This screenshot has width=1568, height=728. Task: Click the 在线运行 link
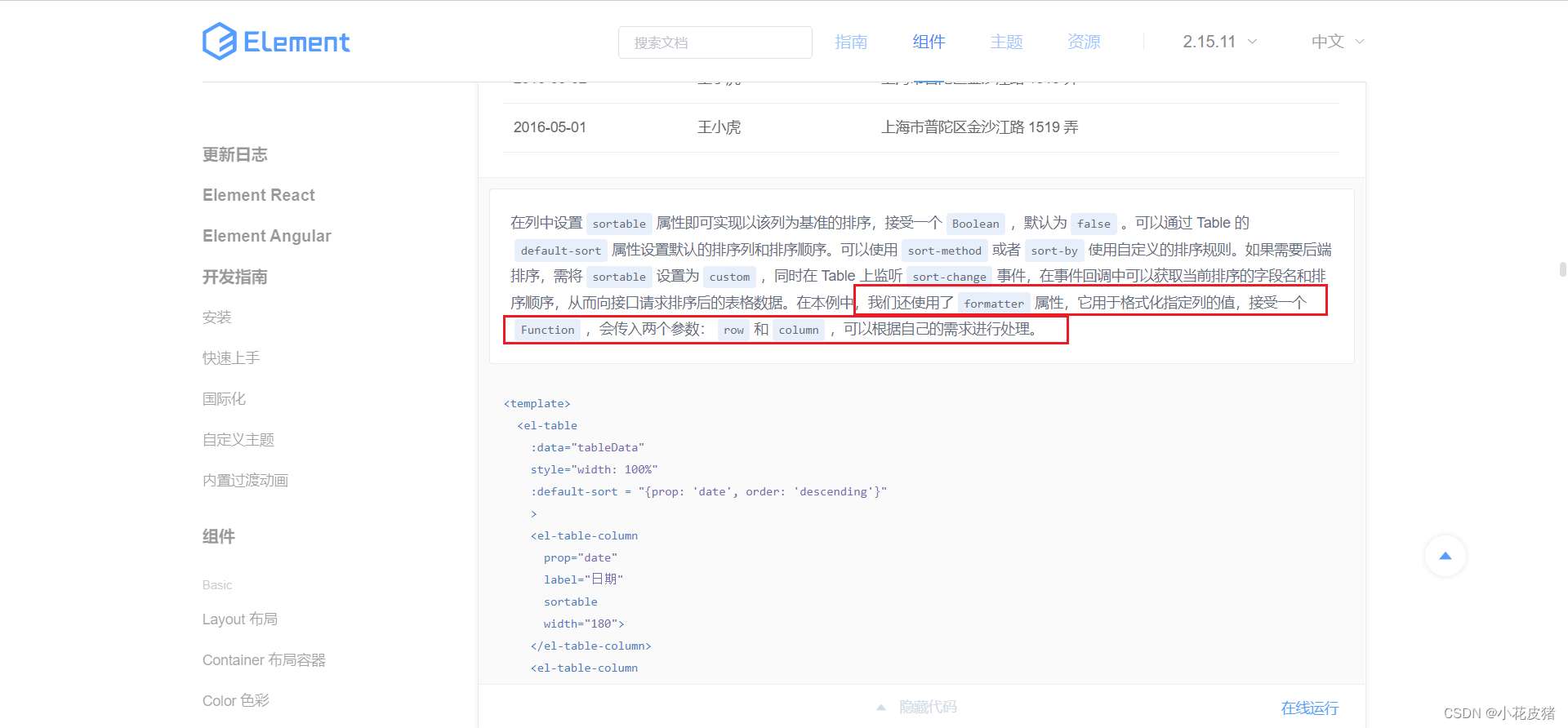(1310, 708)
